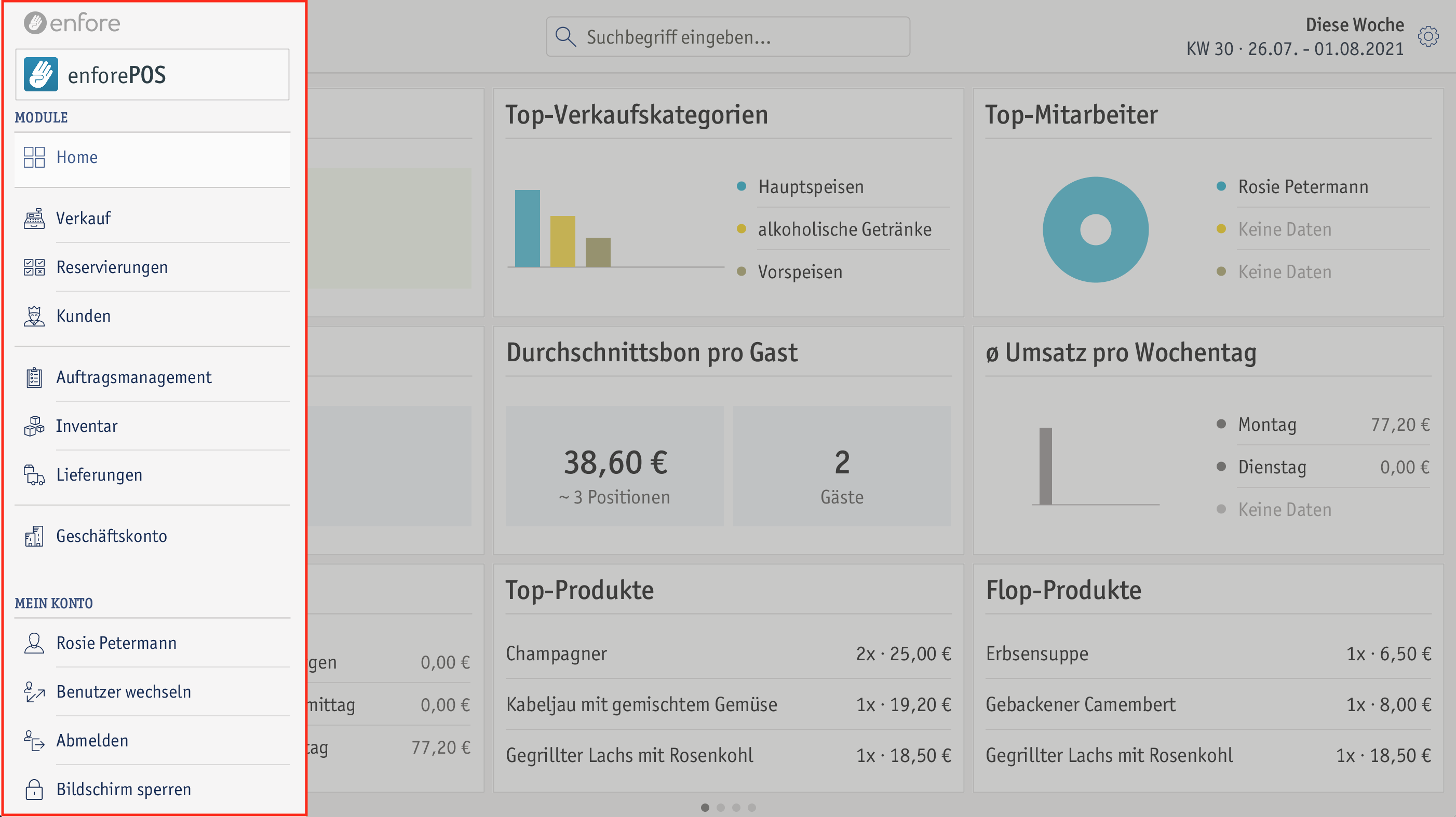The height and width of the screenshot is (817, 1456).
Task: Click the Dienstag 0,00 € row
Action: click(x=1323, y=467)
